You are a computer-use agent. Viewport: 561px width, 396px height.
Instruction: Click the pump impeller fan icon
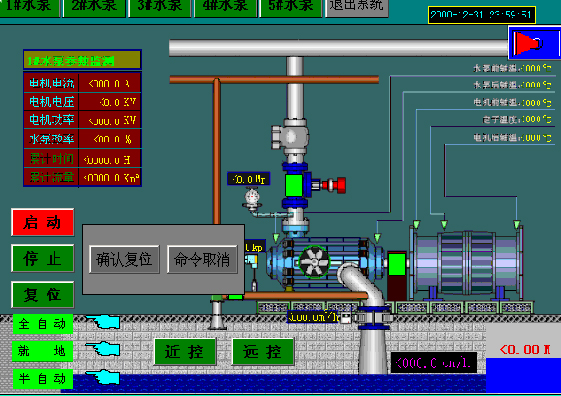coord(314,261)
